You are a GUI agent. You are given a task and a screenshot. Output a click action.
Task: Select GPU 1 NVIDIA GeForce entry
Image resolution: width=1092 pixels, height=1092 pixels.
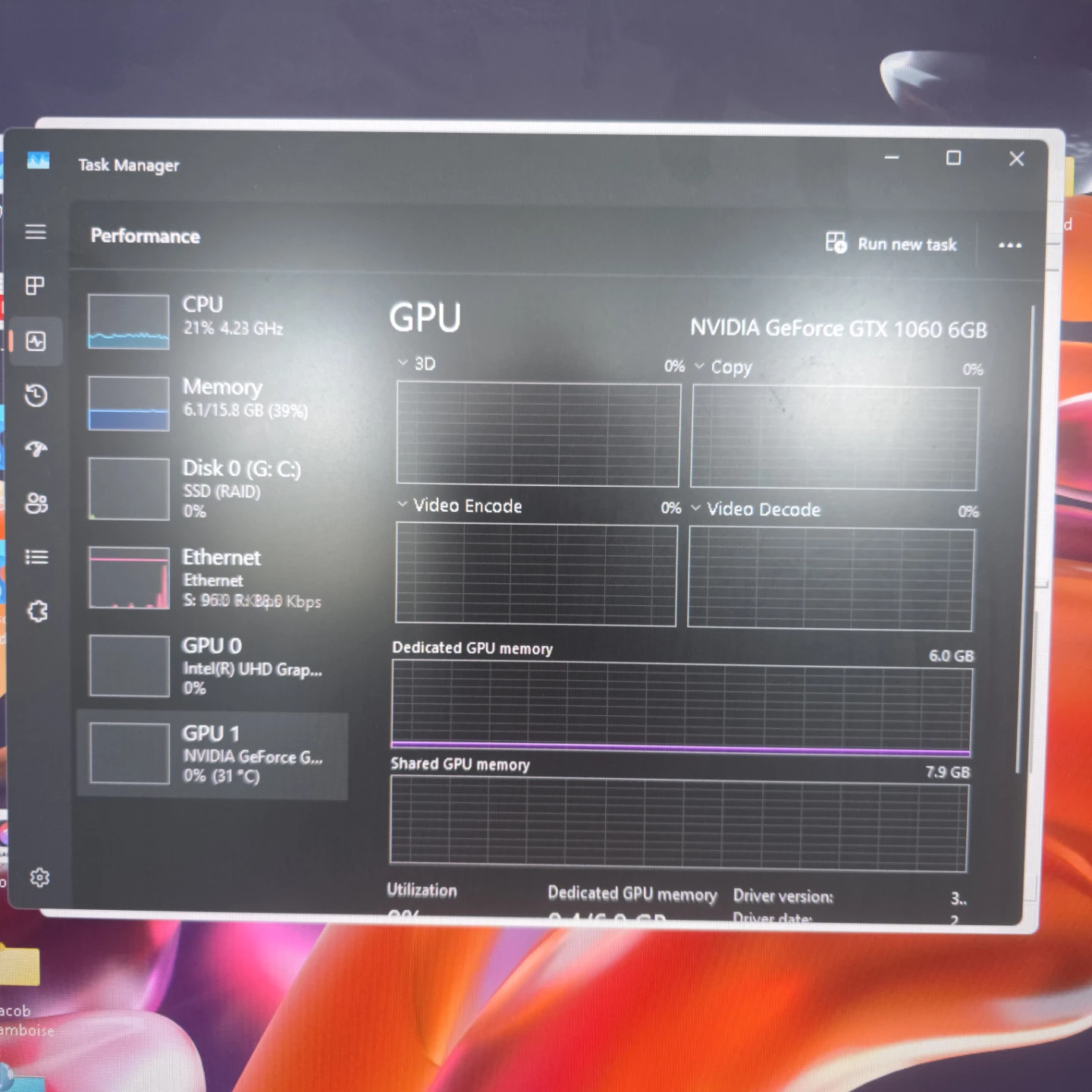[x=212, y=755]
